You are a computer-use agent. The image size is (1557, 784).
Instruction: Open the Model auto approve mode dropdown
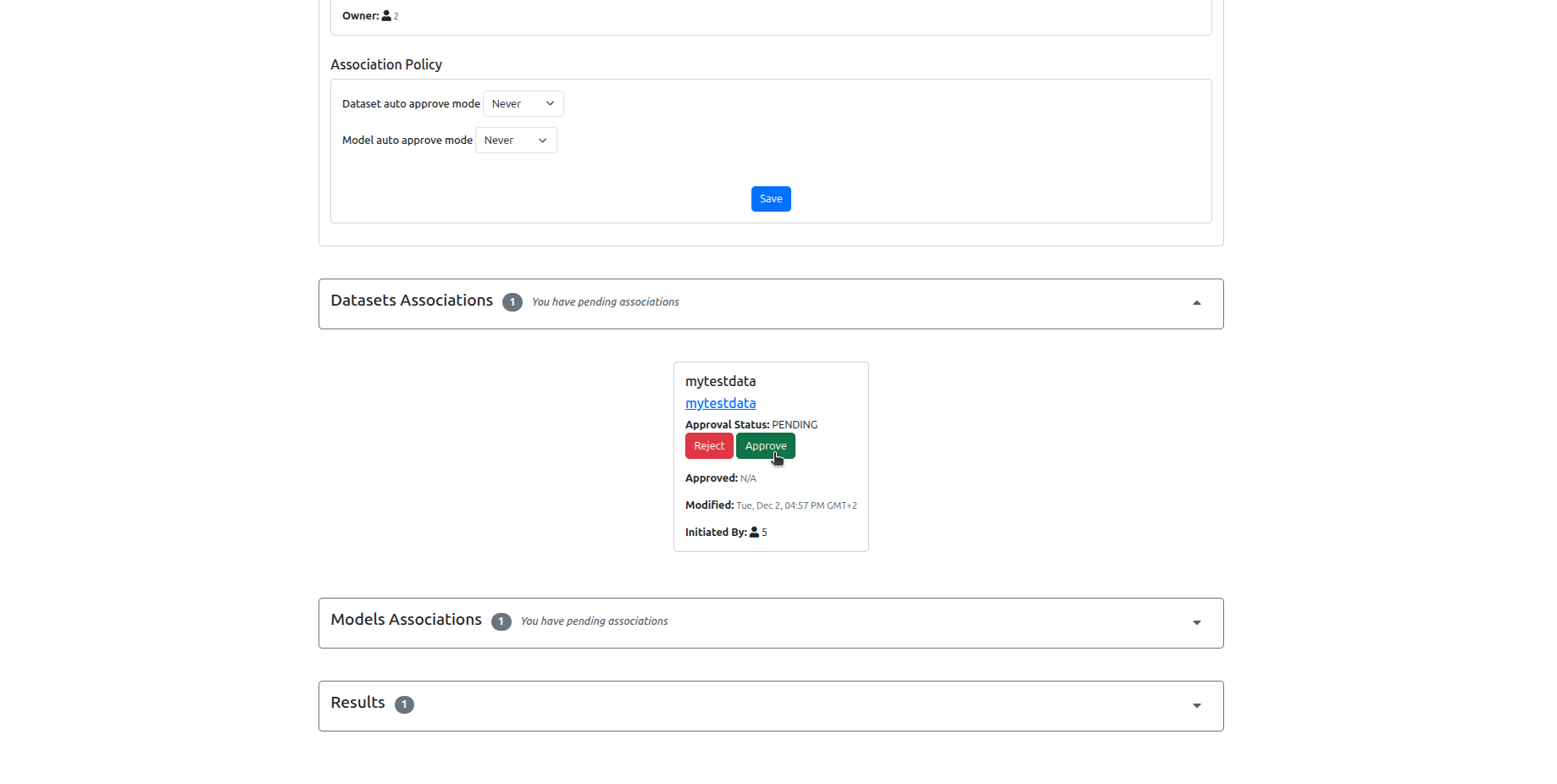[x=515, y=140]
